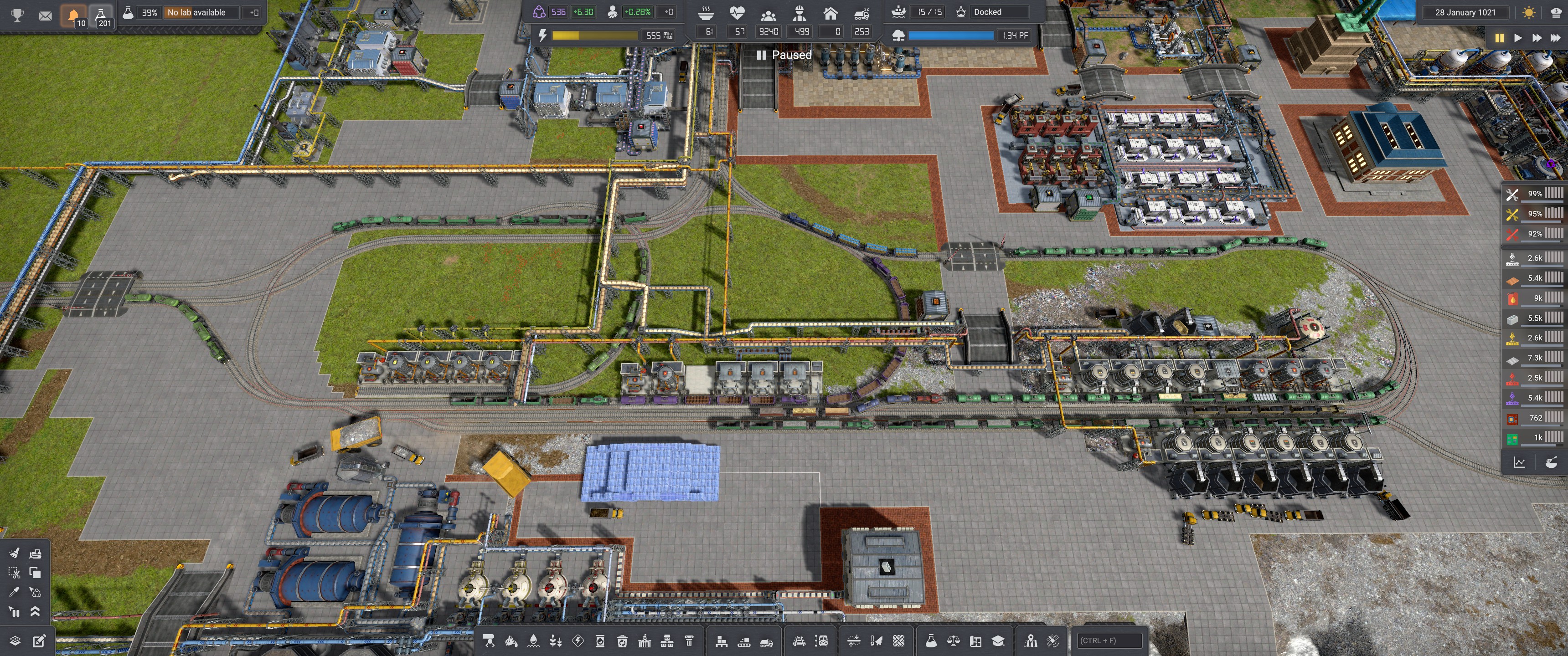Screen dimensions: 1568x656
Task: Open graduation cap tutorials icon
Action: click(998, 640)
